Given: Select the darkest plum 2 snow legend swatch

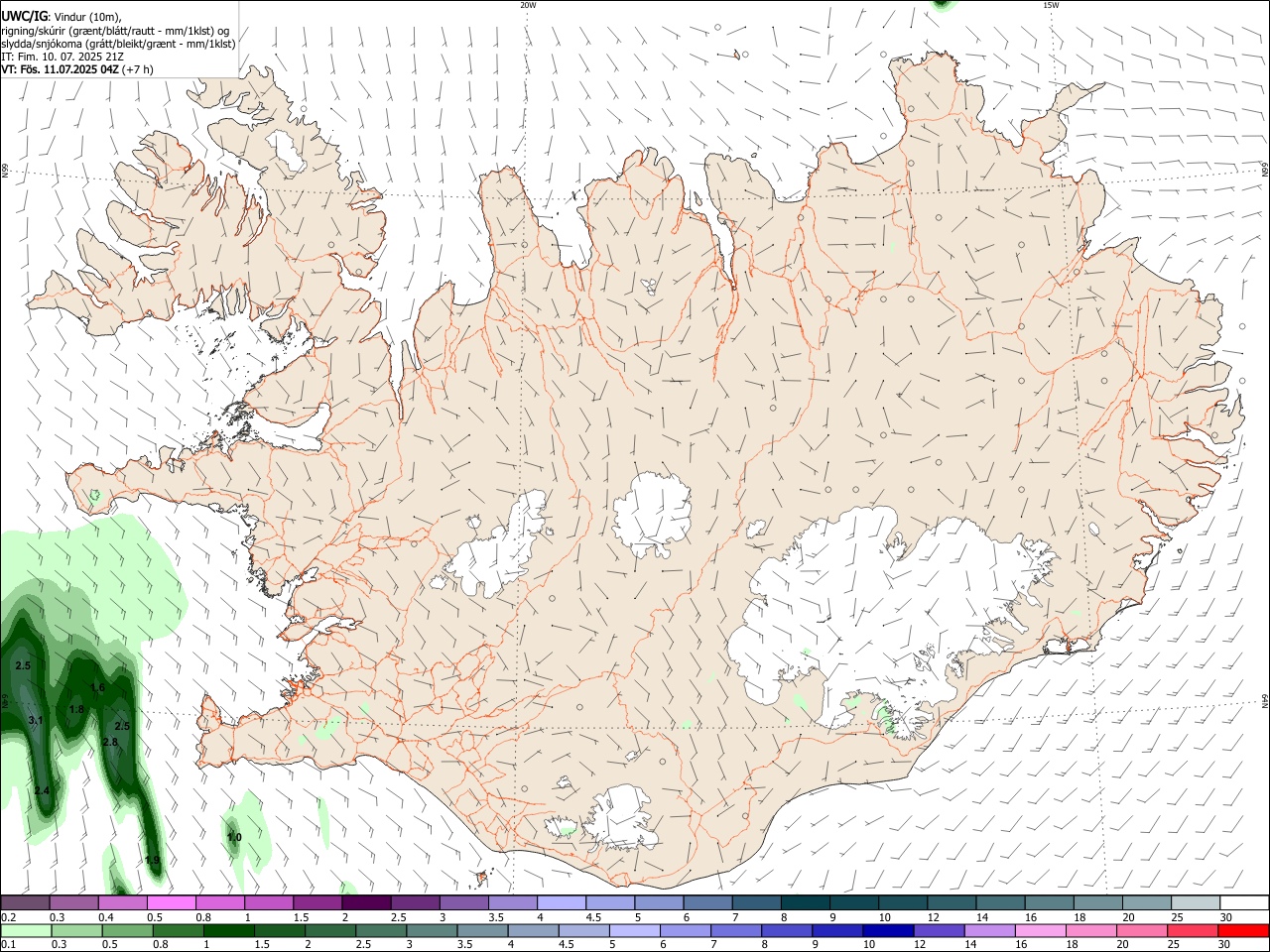Looking at the screenshot, I should 366,903.
